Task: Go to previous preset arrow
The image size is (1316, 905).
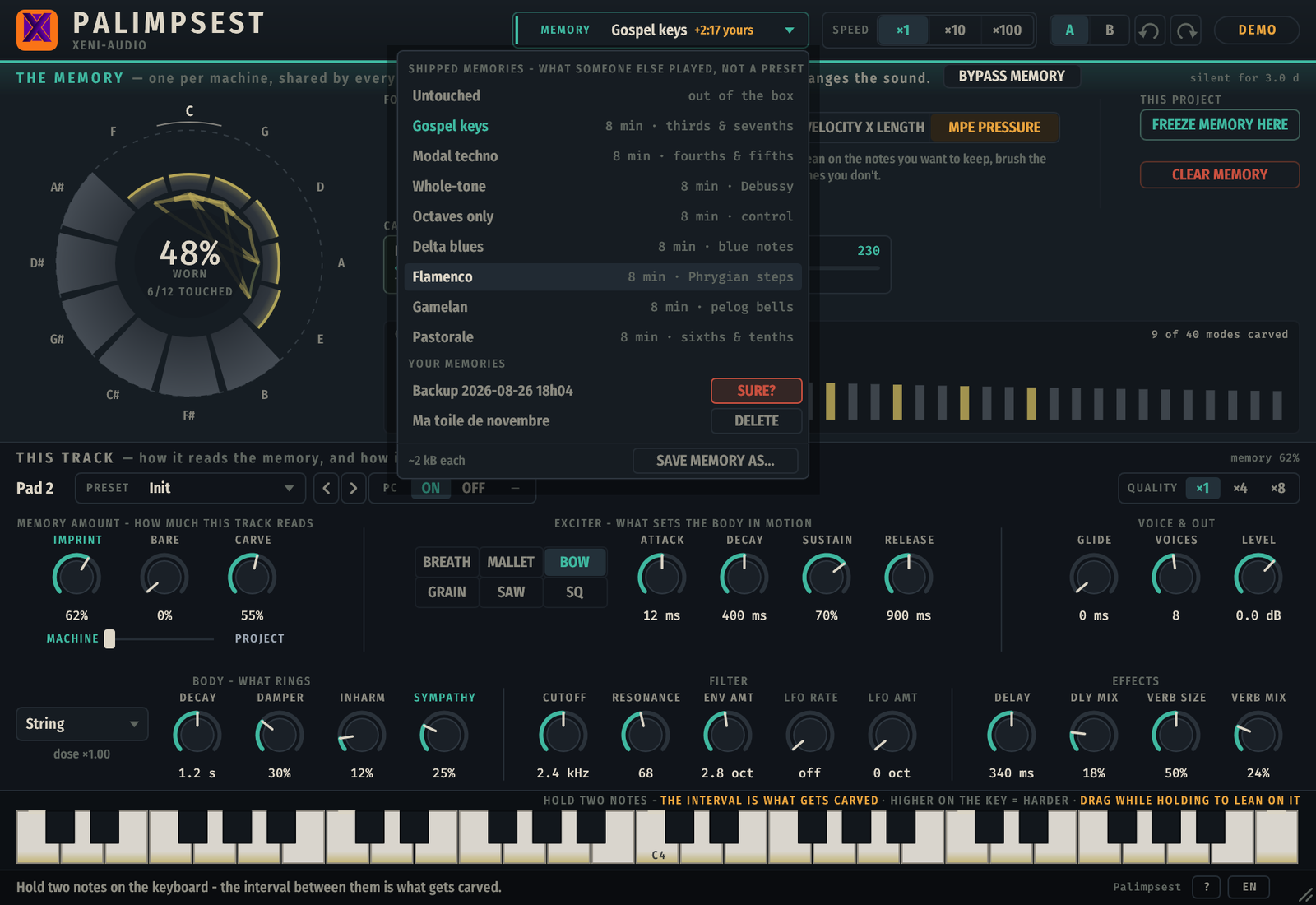Action: (327, 488)
